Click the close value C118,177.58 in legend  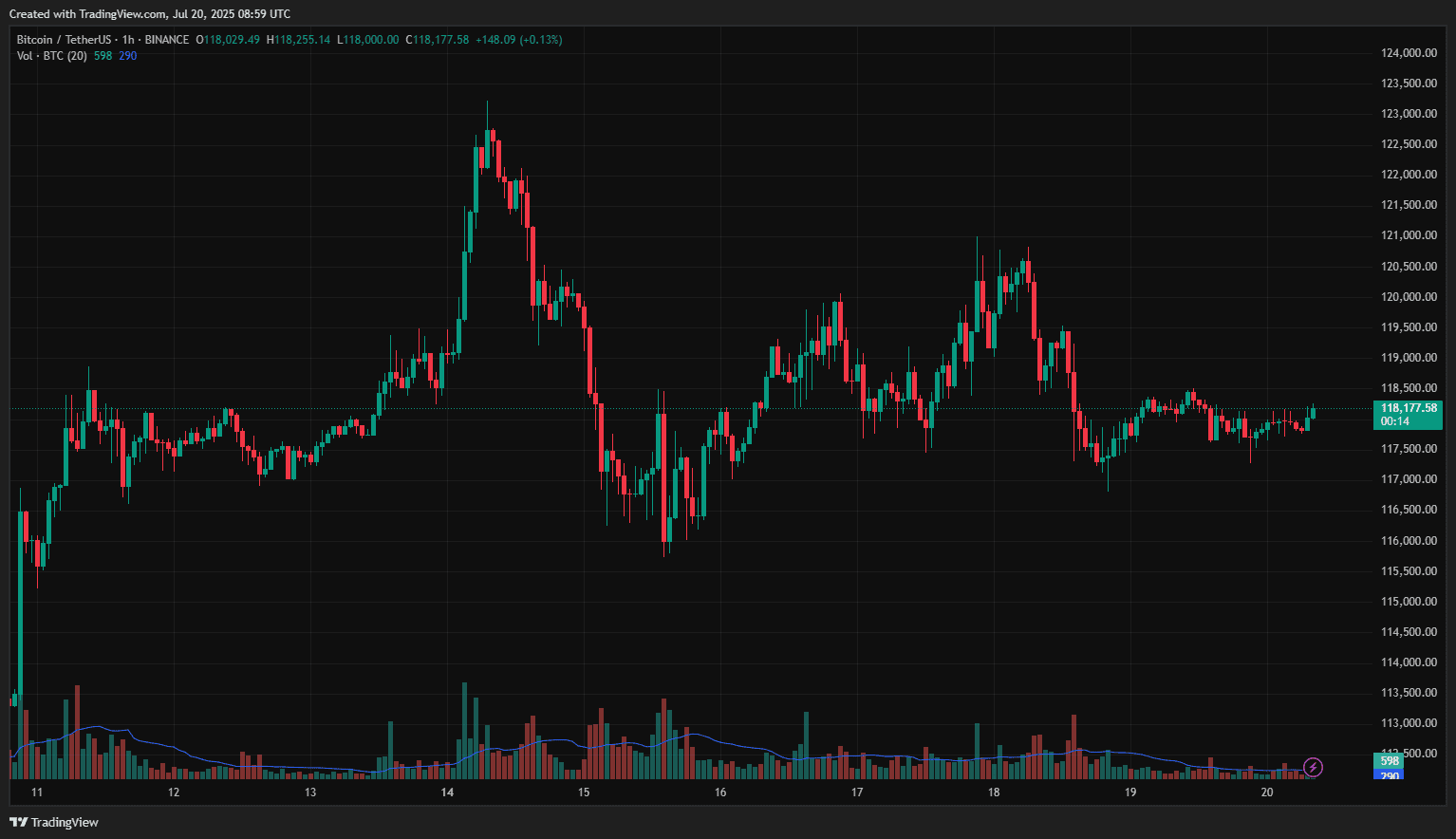438,40
